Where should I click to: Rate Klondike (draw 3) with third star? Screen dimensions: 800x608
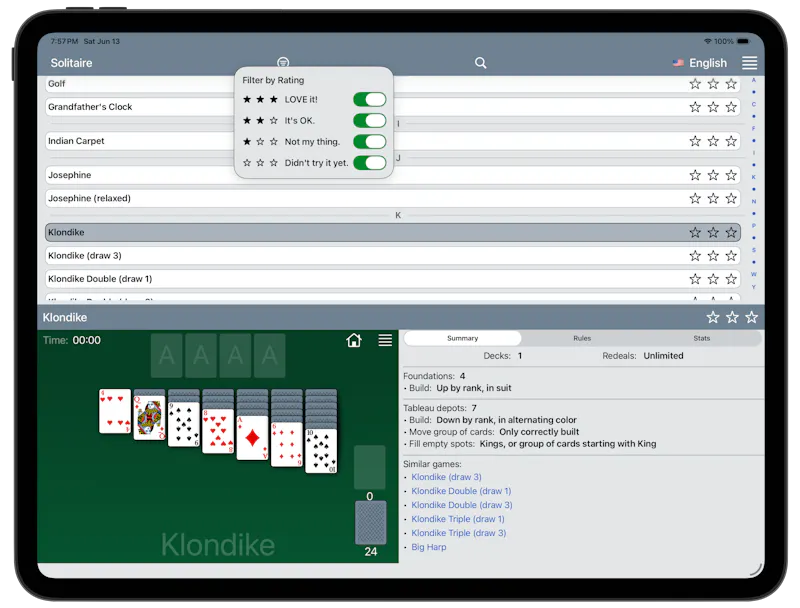[x=731, y=256]
